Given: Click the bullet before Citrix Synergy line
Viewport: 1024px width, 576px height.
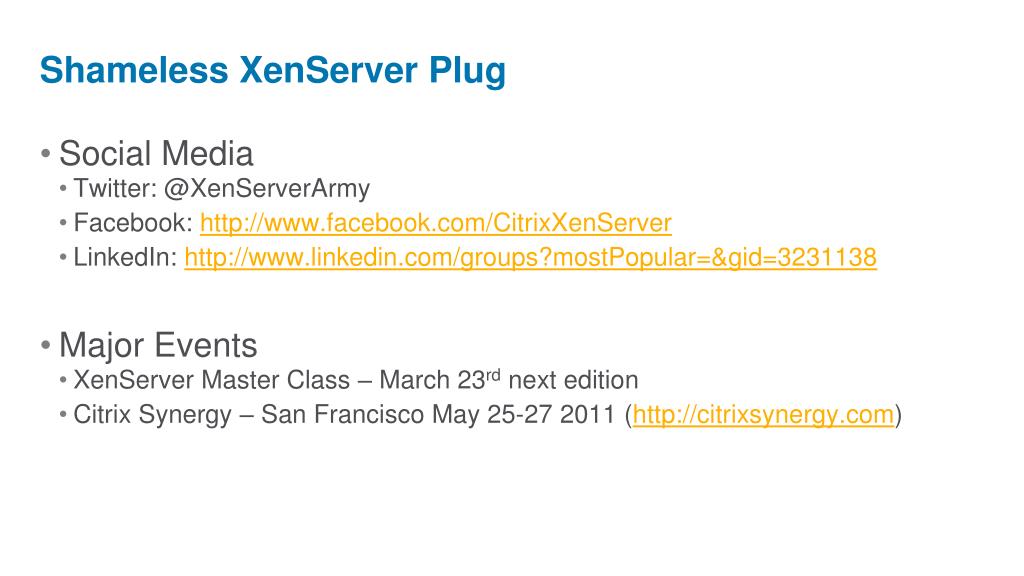Looking at the screenshot, I should coord(63,415).
